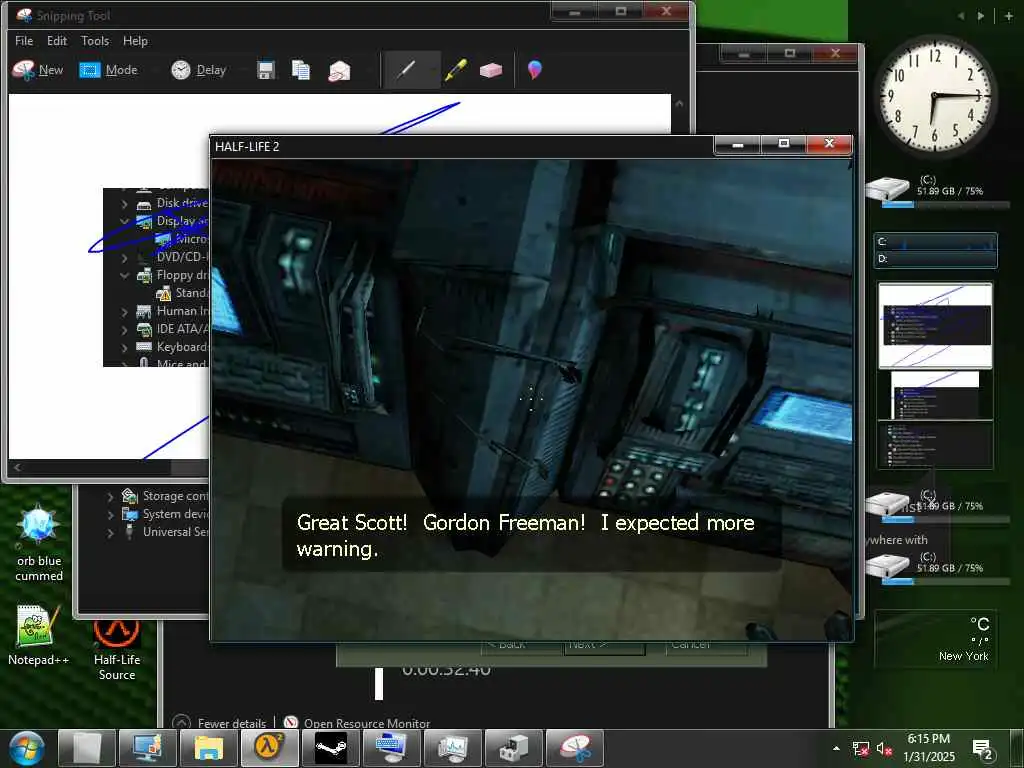Click the Half-Life 2 game viewport

532,400
